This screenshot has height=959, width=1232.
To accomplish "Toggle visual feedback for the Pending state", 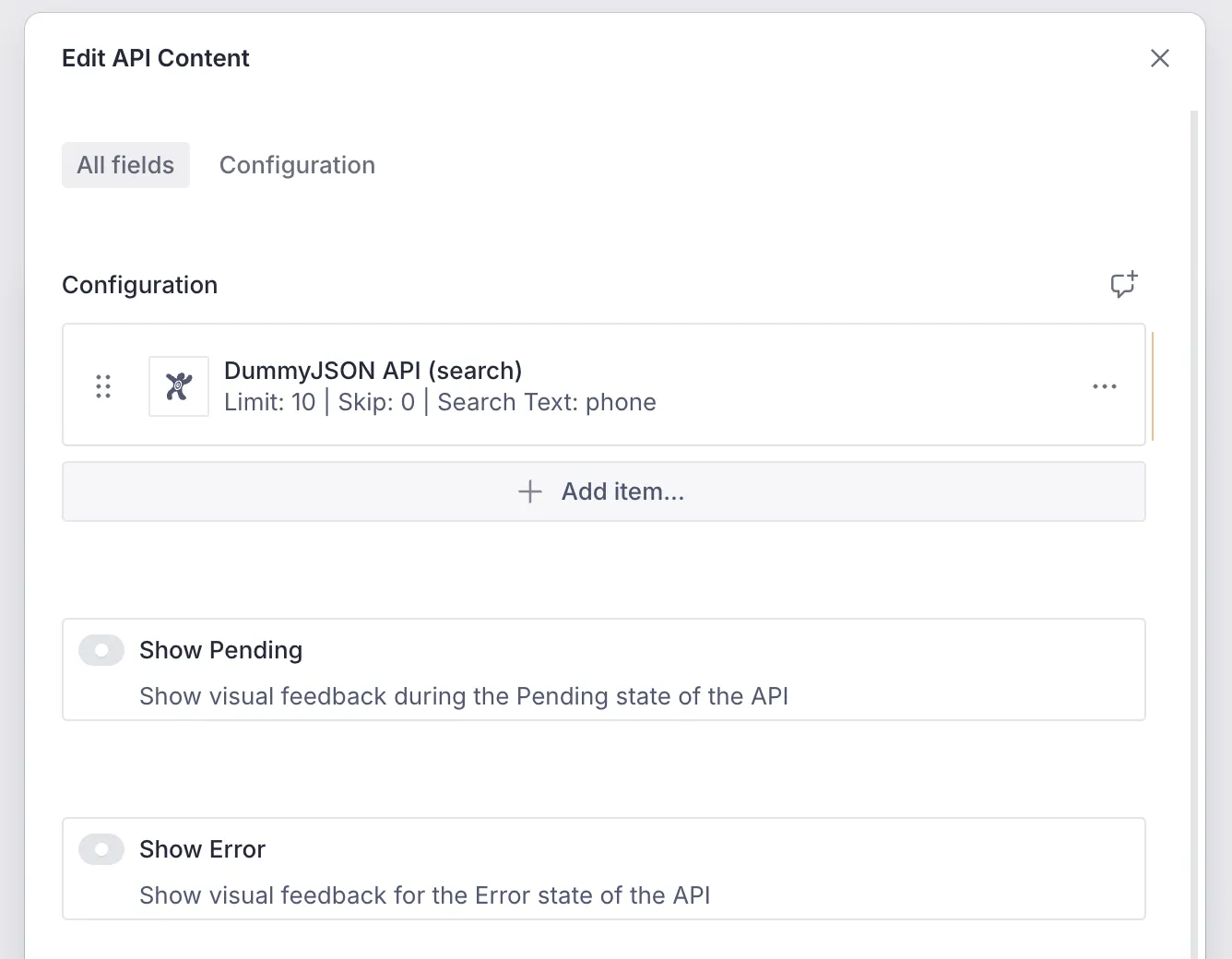I will click(101, 650).
